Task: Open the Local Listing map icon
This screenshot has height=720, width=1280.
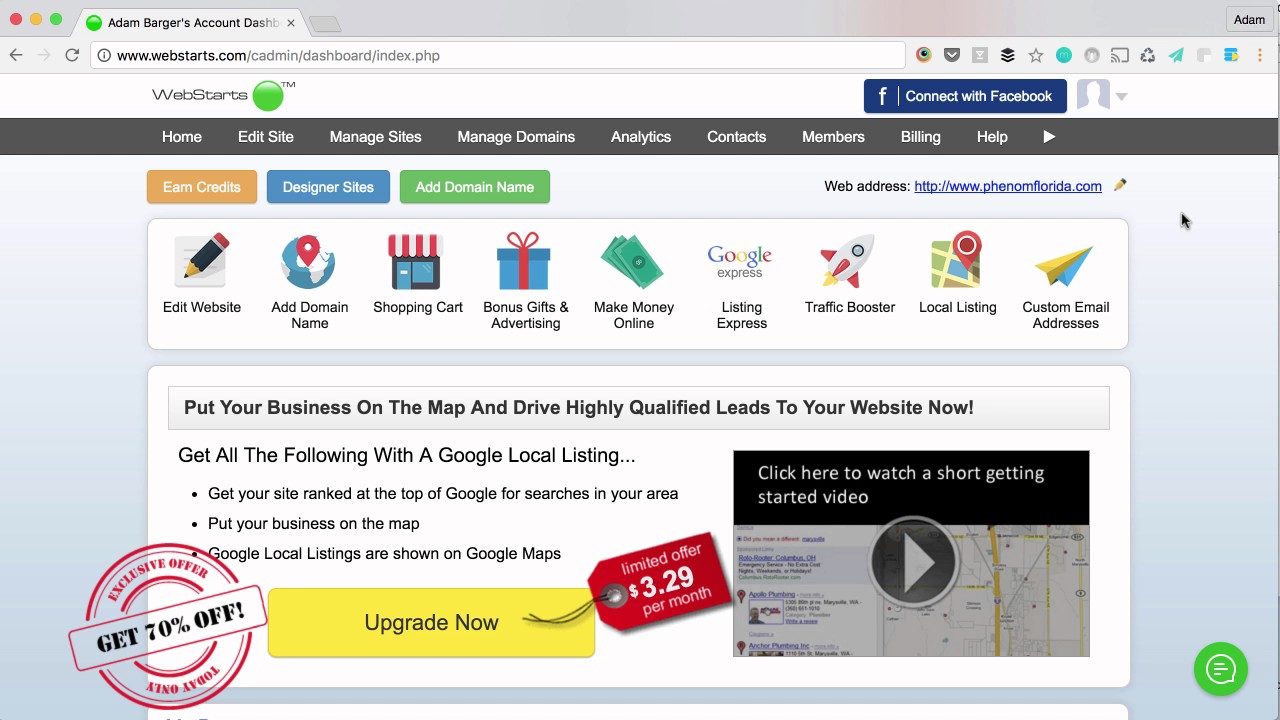Action: (x=957, y=260)
